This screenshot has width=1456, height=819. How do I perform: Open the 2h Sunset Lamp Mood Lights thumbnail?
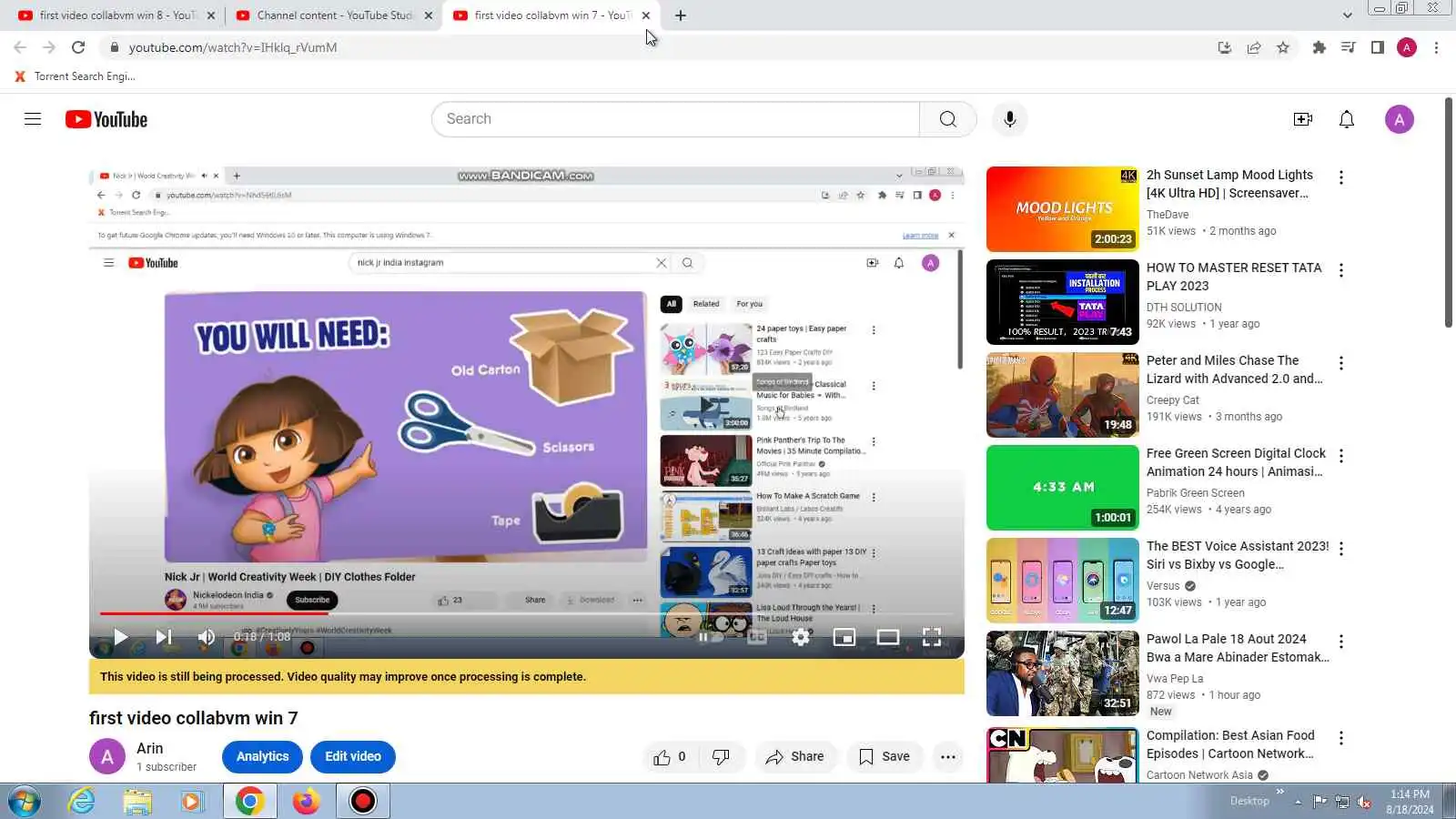[x=1062, y=209]
